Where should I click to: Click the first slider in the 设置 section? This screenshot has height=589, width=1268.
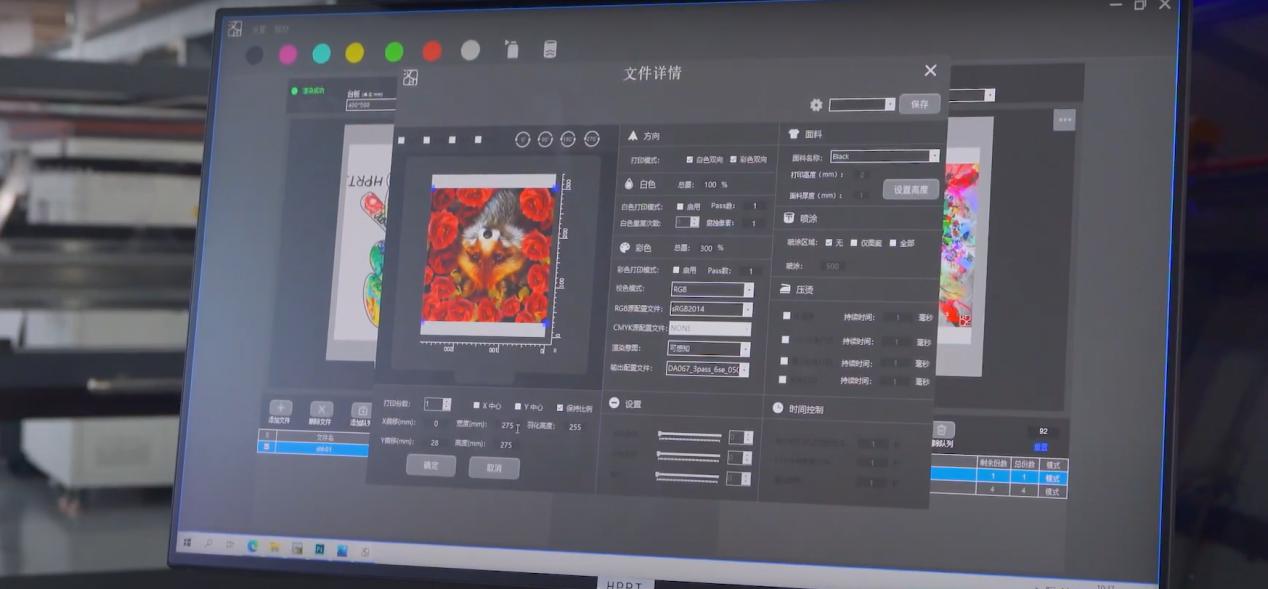coord(689,436)
